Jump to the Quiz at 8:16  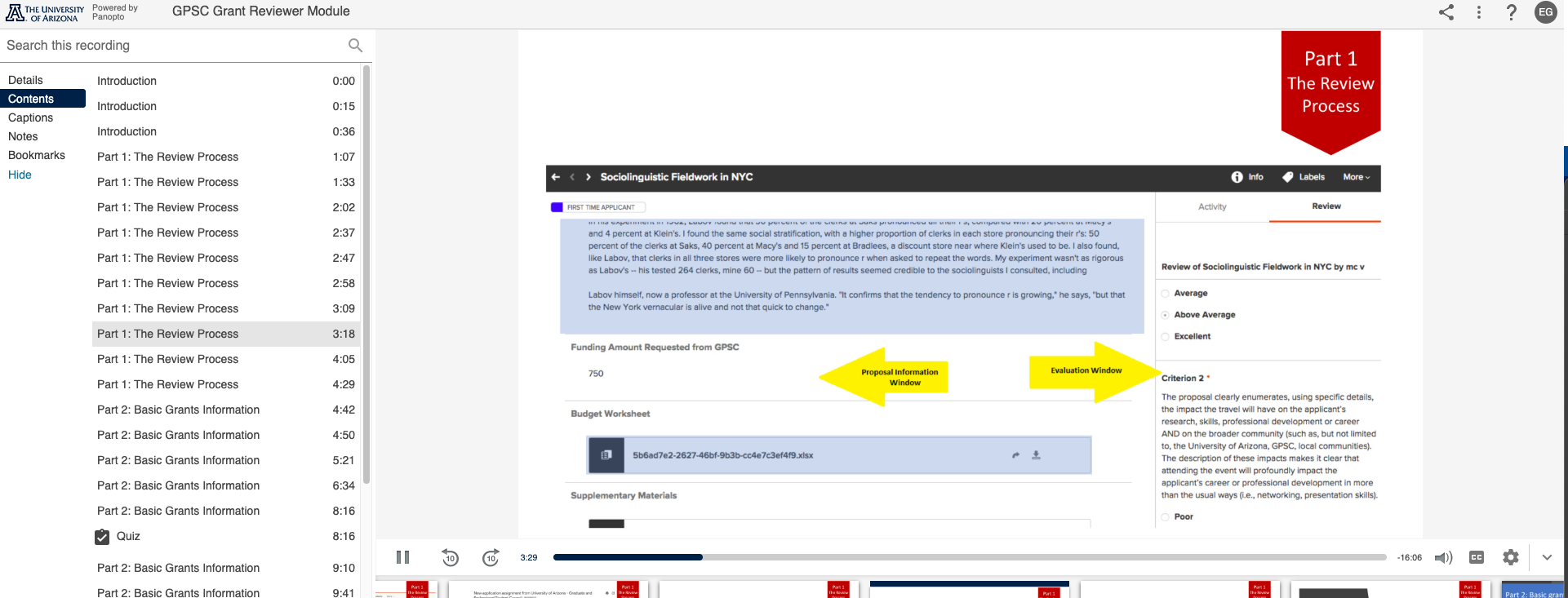pos(128,536)
